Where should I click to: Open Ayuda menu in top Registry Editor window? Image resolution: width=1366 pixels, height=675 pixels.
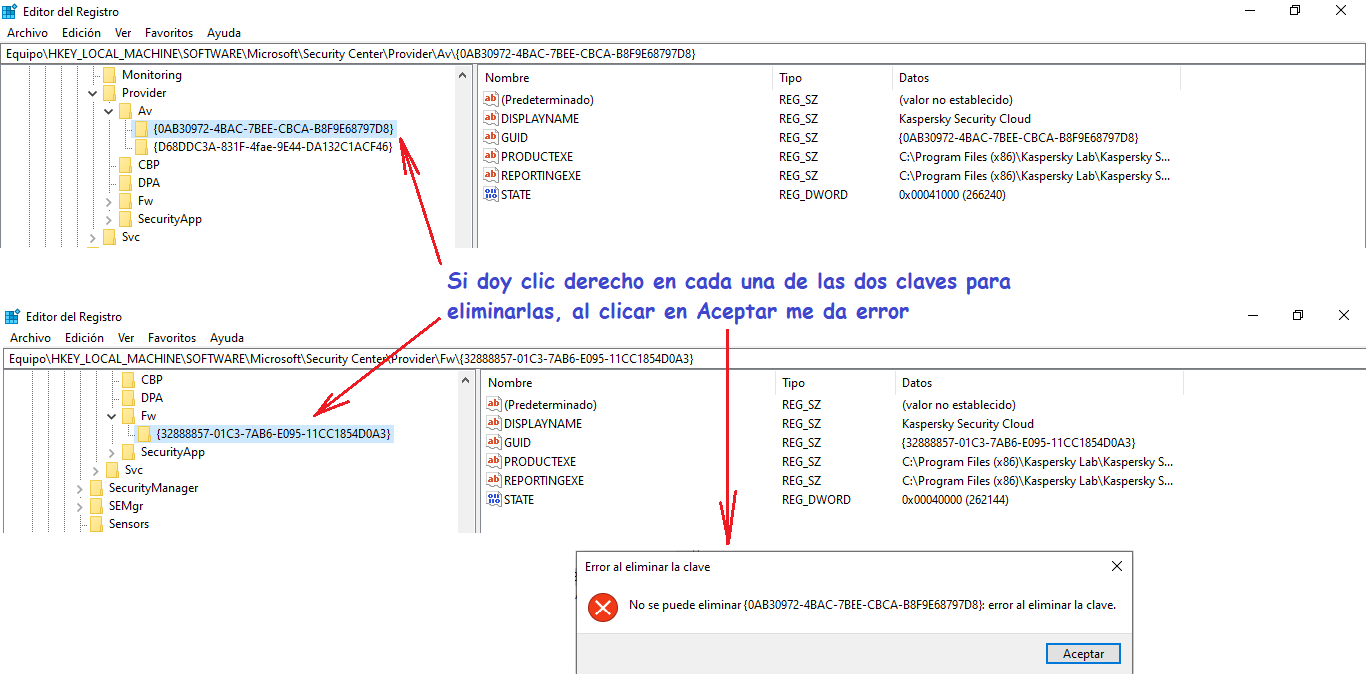click(224, 33)
